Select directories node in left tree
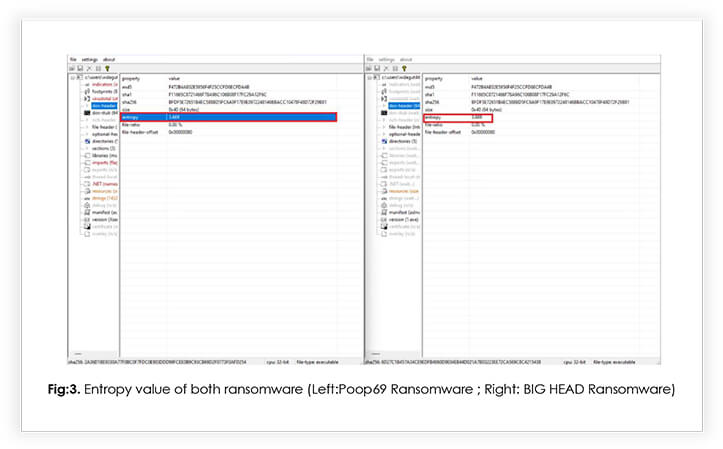The height and width of the screenshot is (449, 723). (x=105, y=141)
